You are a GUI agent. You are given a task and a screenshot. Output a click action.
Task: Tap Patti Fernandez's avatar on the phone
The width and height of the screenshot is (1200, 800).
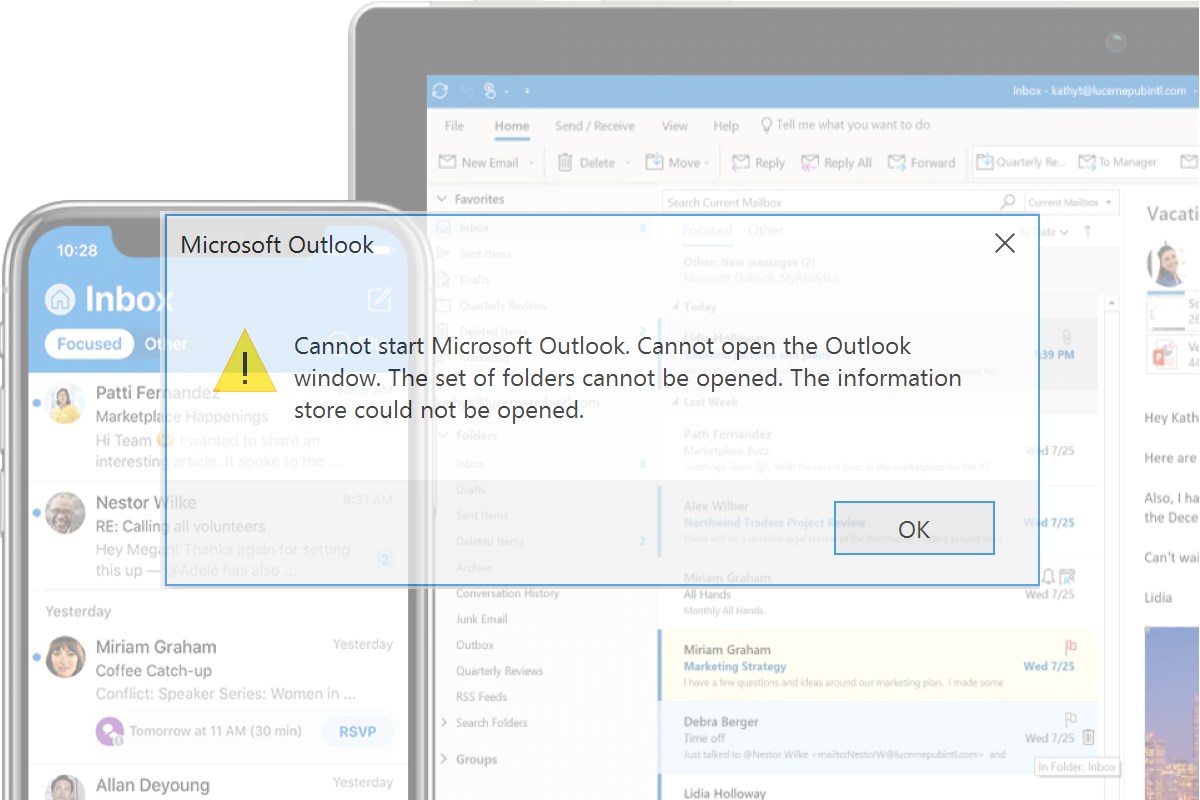click(x=66, y=402)
